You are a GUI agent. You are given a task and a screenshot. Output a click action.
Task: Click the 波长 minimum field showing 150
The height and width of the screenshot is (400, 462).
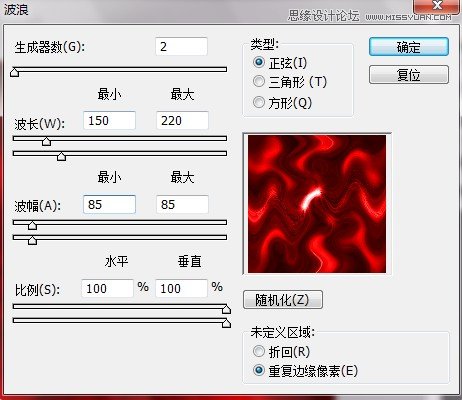109,120
